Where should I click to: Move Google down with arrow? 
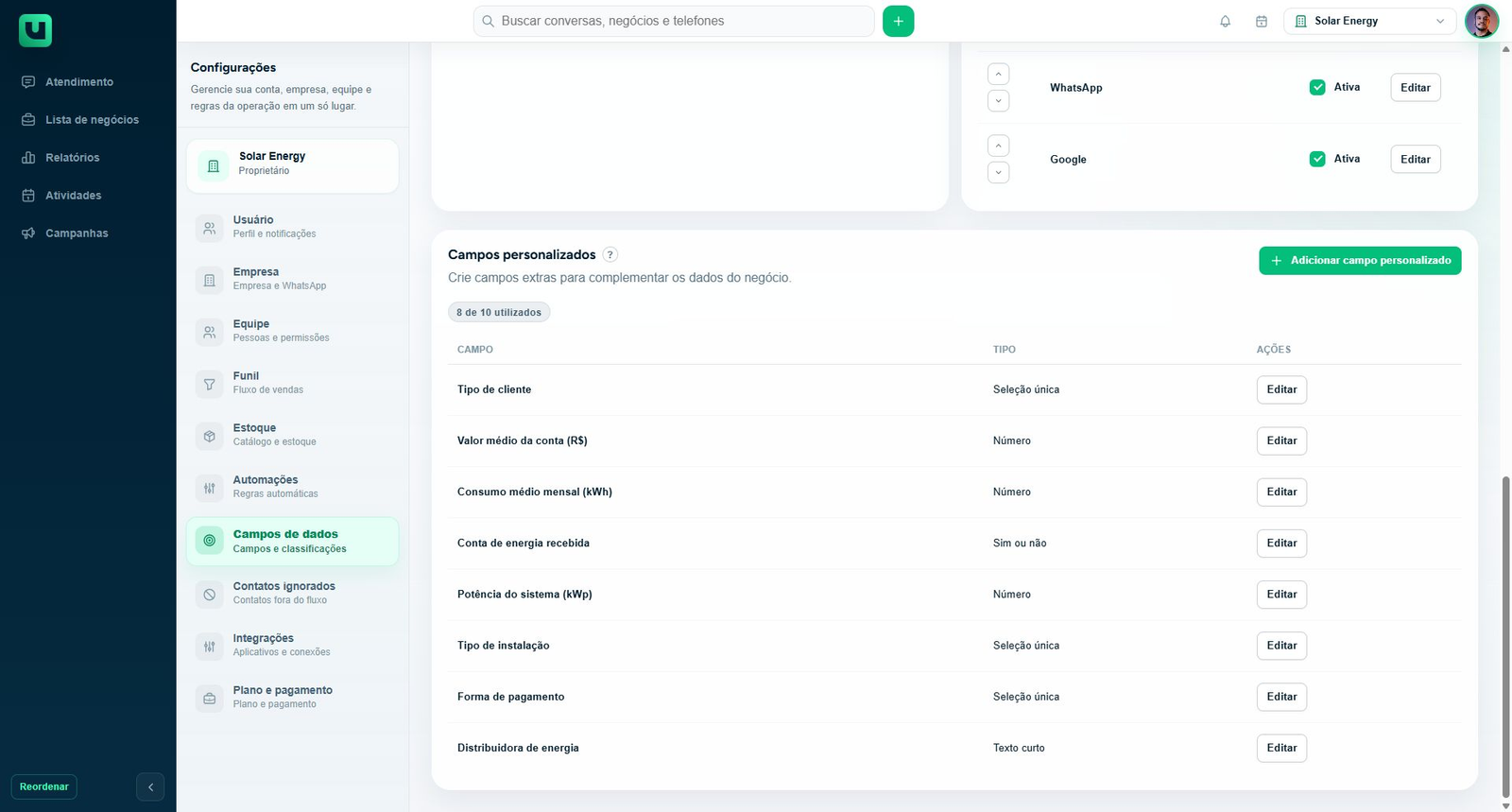click(x=998, y=172)
